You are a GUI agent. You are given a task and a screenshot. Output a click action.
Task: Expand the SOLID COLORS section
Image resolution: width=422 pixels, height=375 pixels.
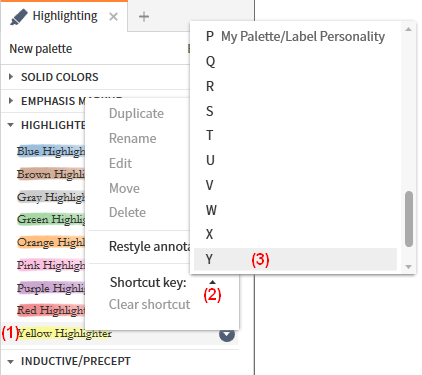(x=11, y=77)
